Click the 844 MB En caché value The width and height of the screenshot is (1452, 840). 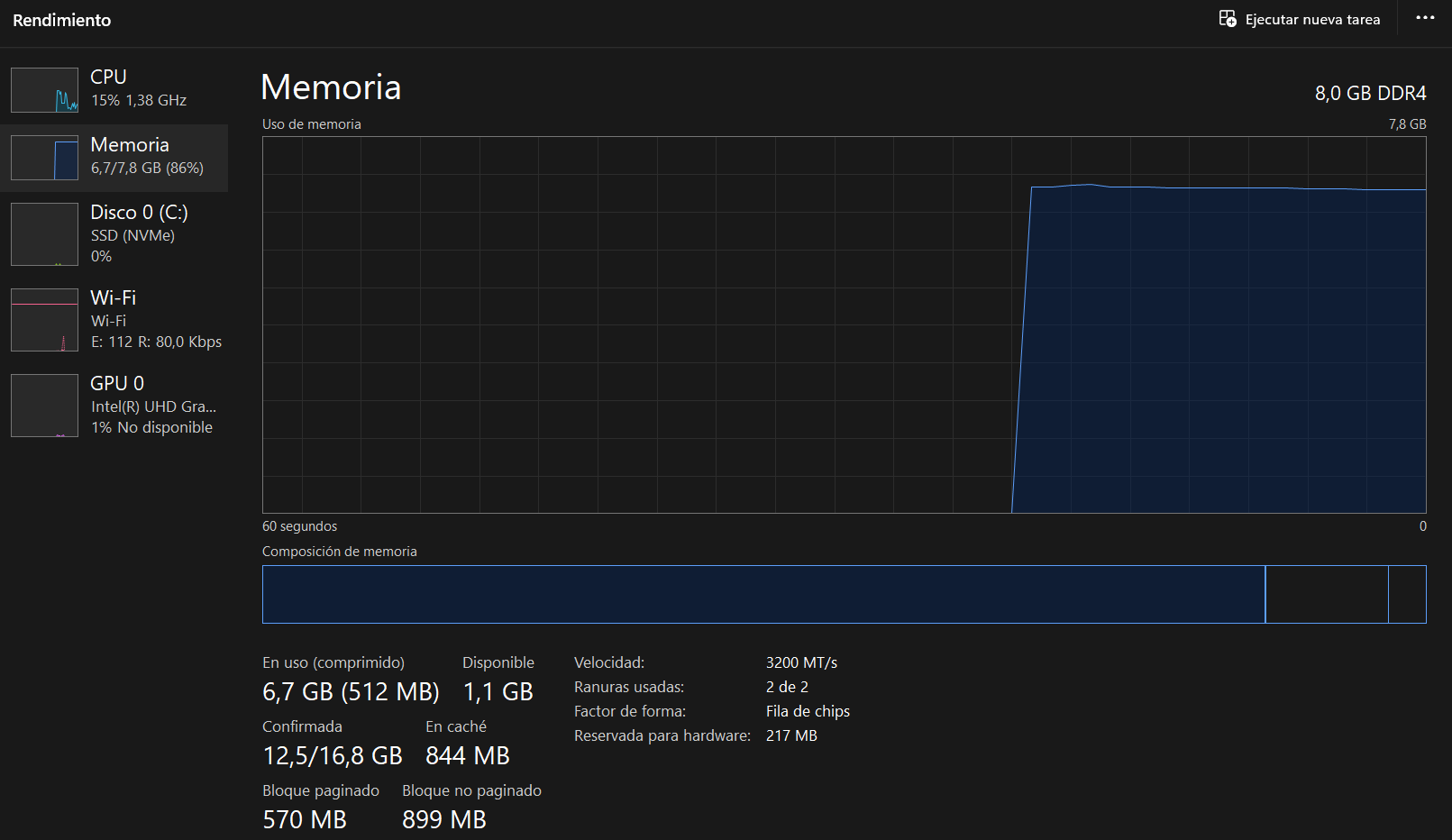(468, 755)
